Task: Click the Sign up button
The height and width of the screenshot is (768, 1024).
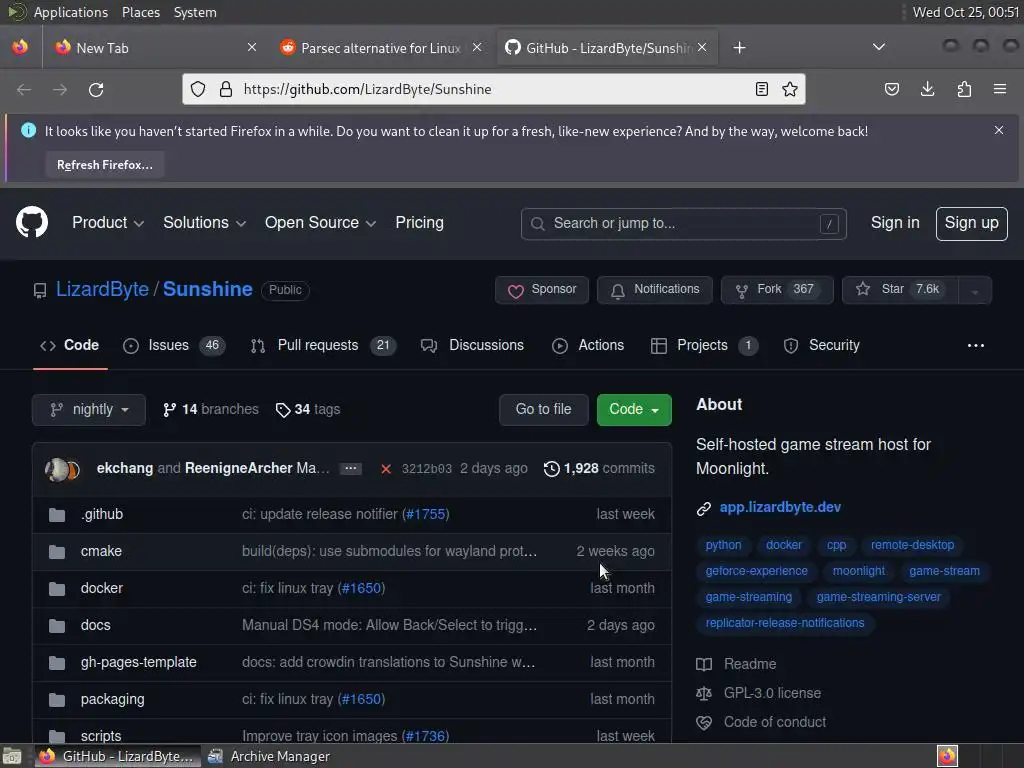Action: 971,223
